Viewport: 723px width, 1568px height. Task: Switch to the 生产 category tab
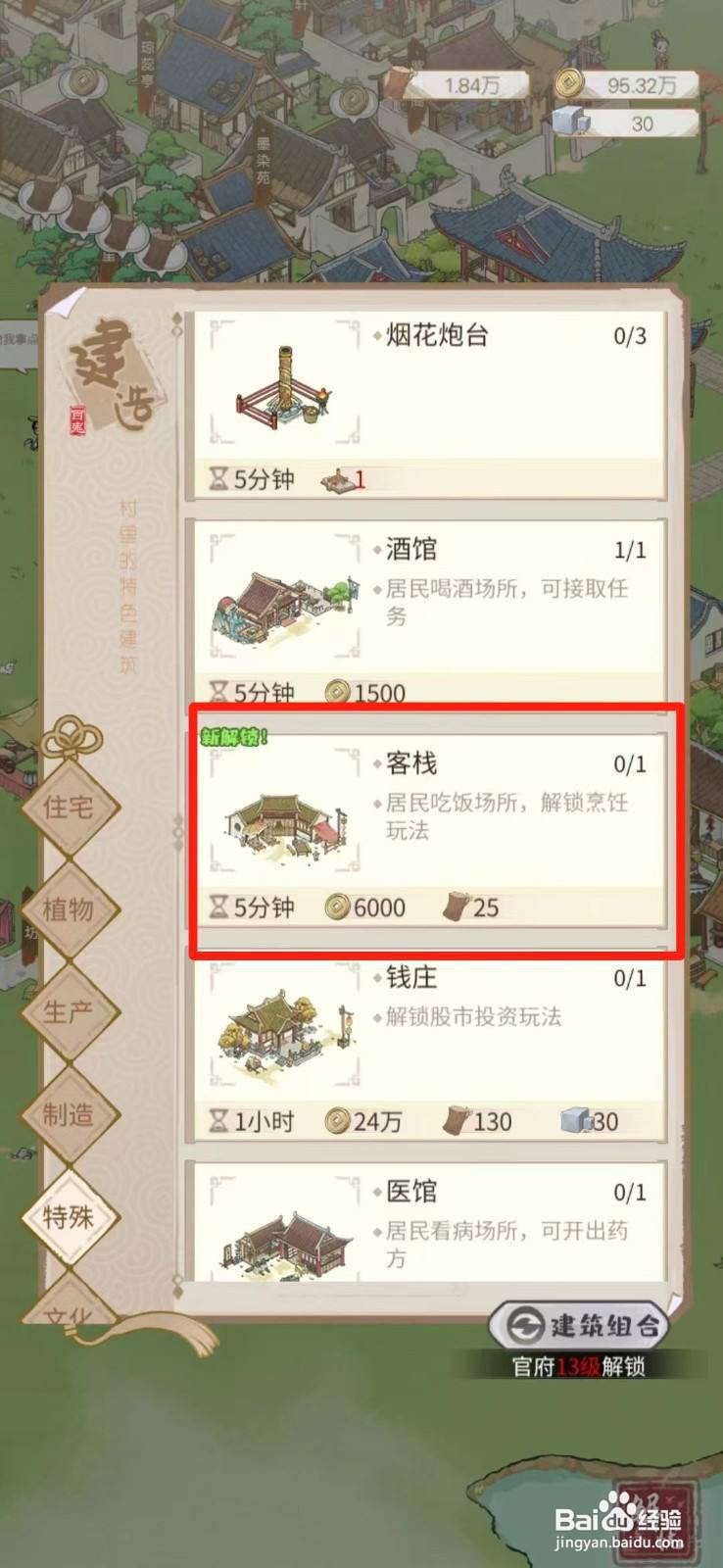(69, 1011)
